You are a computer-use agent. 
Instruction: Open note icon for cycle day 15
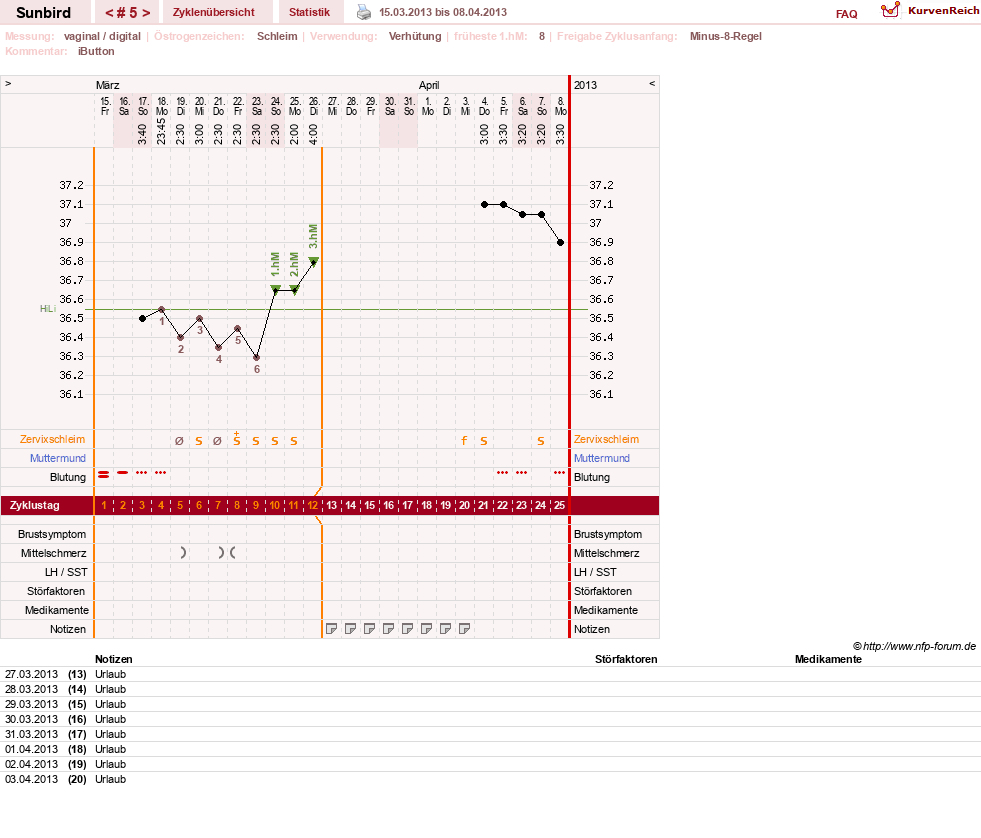point(369,629)
